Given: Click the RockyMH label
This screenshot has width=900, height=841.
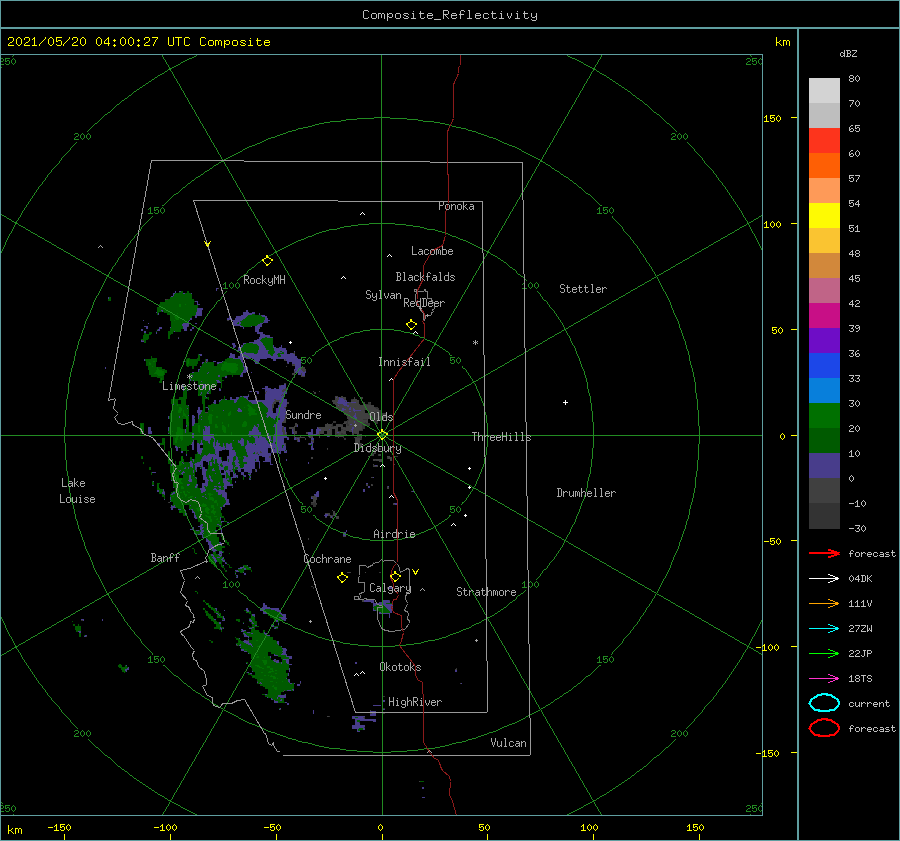Looking at the screenshot, I should [264, 280].
